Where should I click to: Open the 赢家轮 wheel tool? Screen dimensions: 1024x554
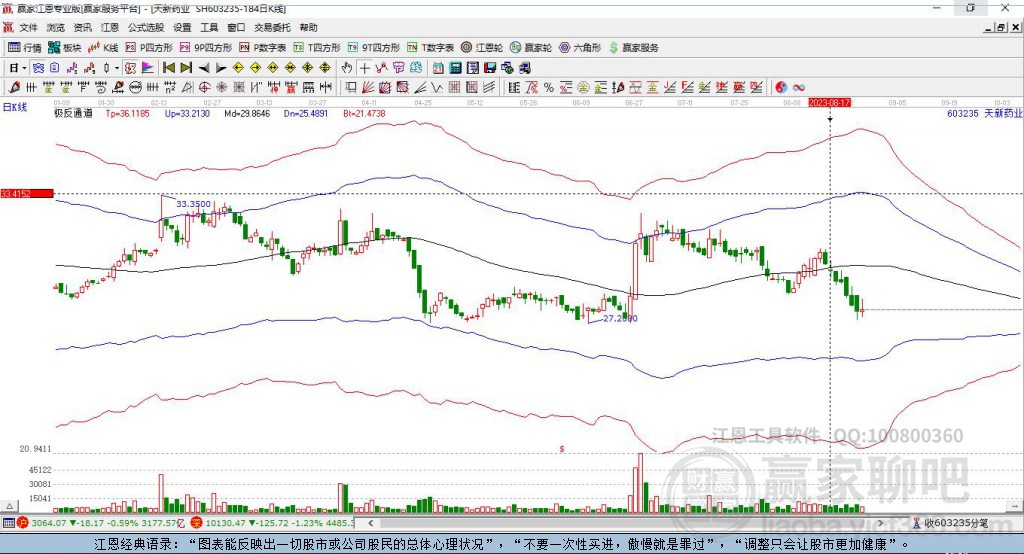point(530,48)
